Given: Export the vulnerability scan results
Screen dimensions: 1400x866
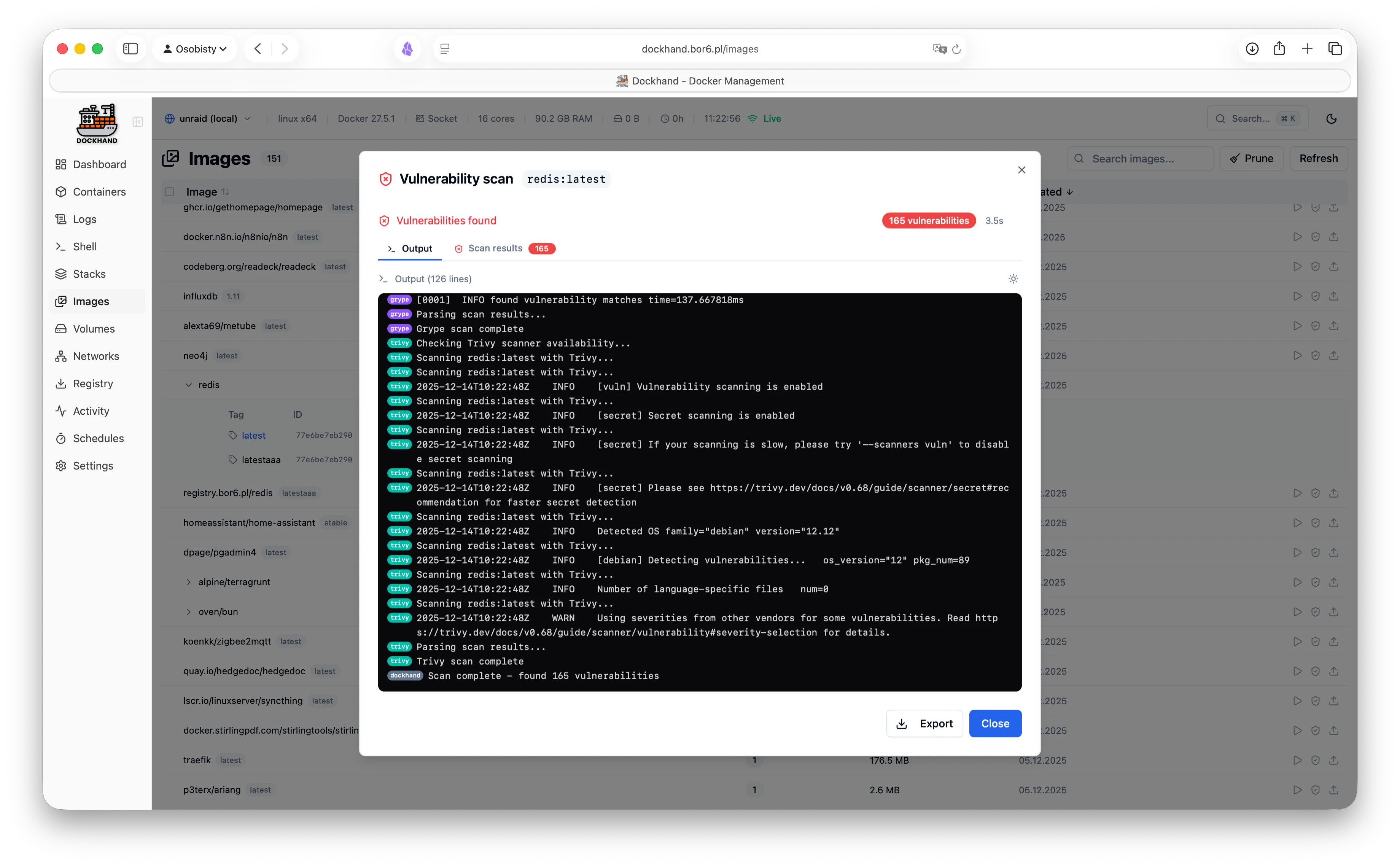Looking at the screenshot, I should pos(924,723).
